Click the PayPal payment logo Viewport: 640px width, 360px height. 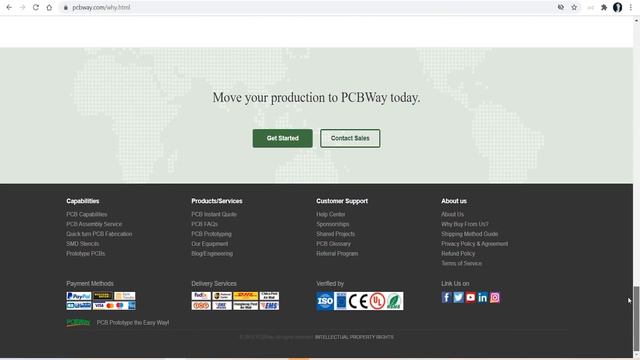point(79,296)
